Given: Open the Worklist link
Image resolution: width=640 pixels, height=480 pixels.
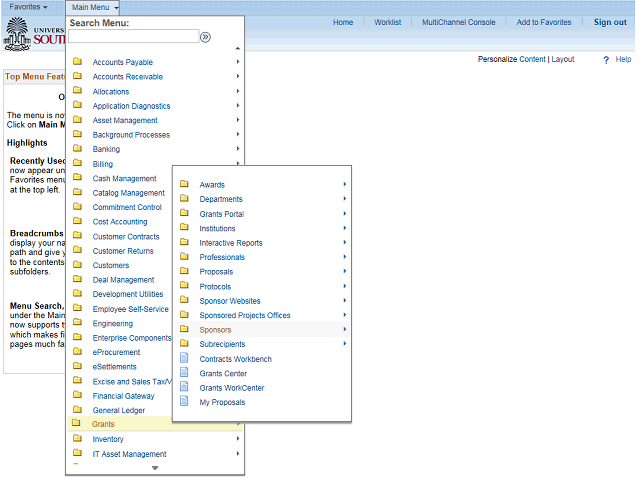Looking at the screenshot, I should 387,22.
